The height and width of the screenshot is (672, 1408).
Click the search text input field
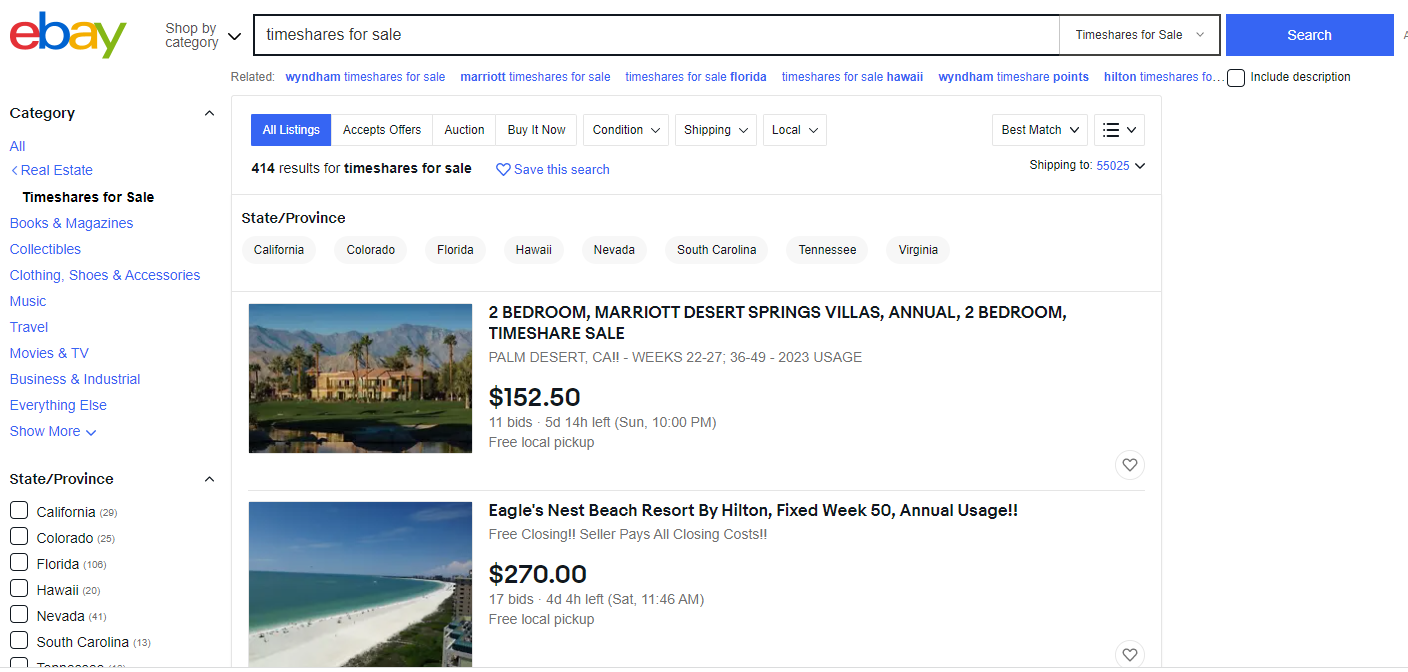(x=656, y=35)
